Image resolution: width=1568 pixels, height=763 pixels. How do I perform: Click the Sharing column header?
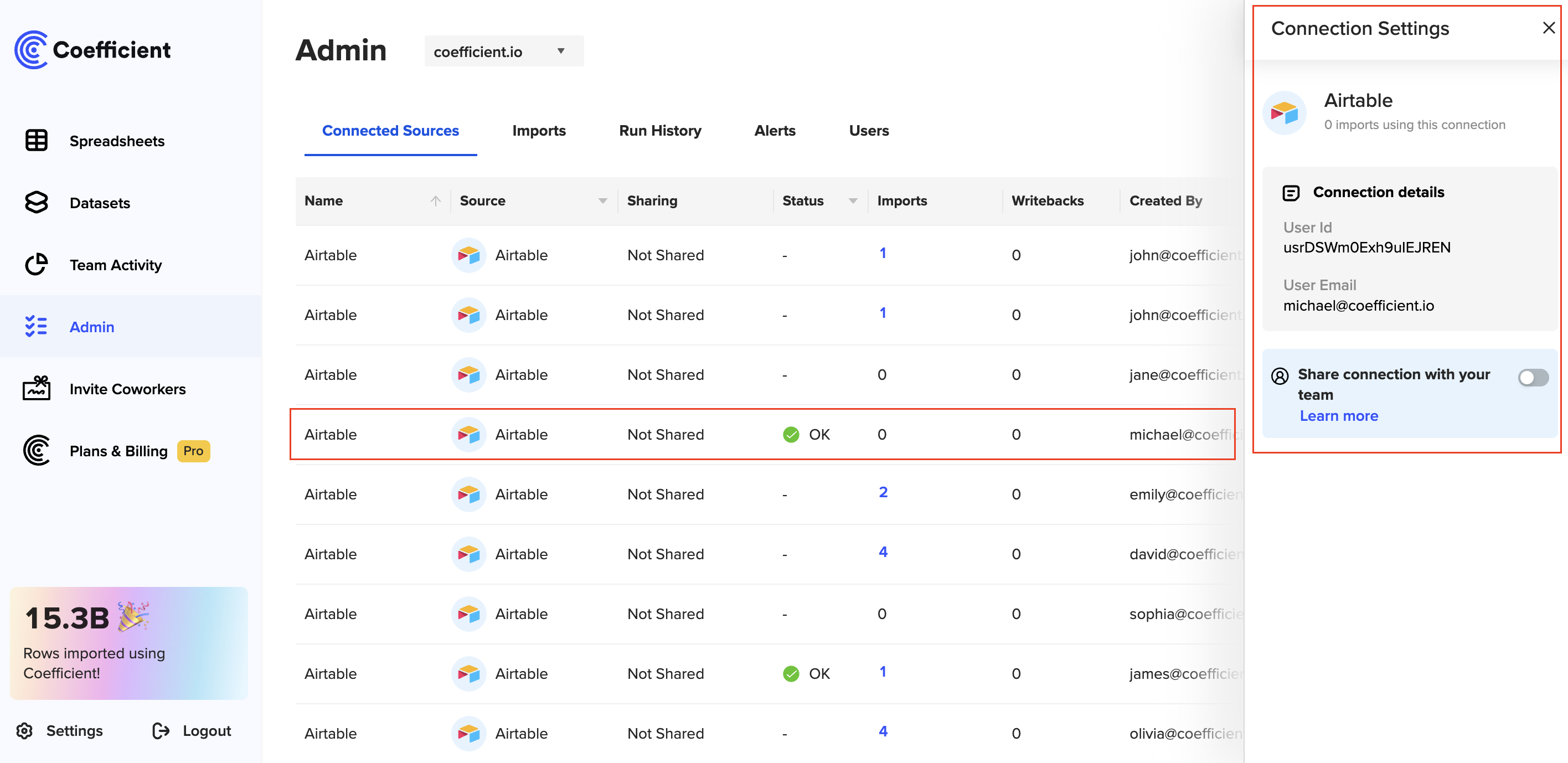click(652, 200)
